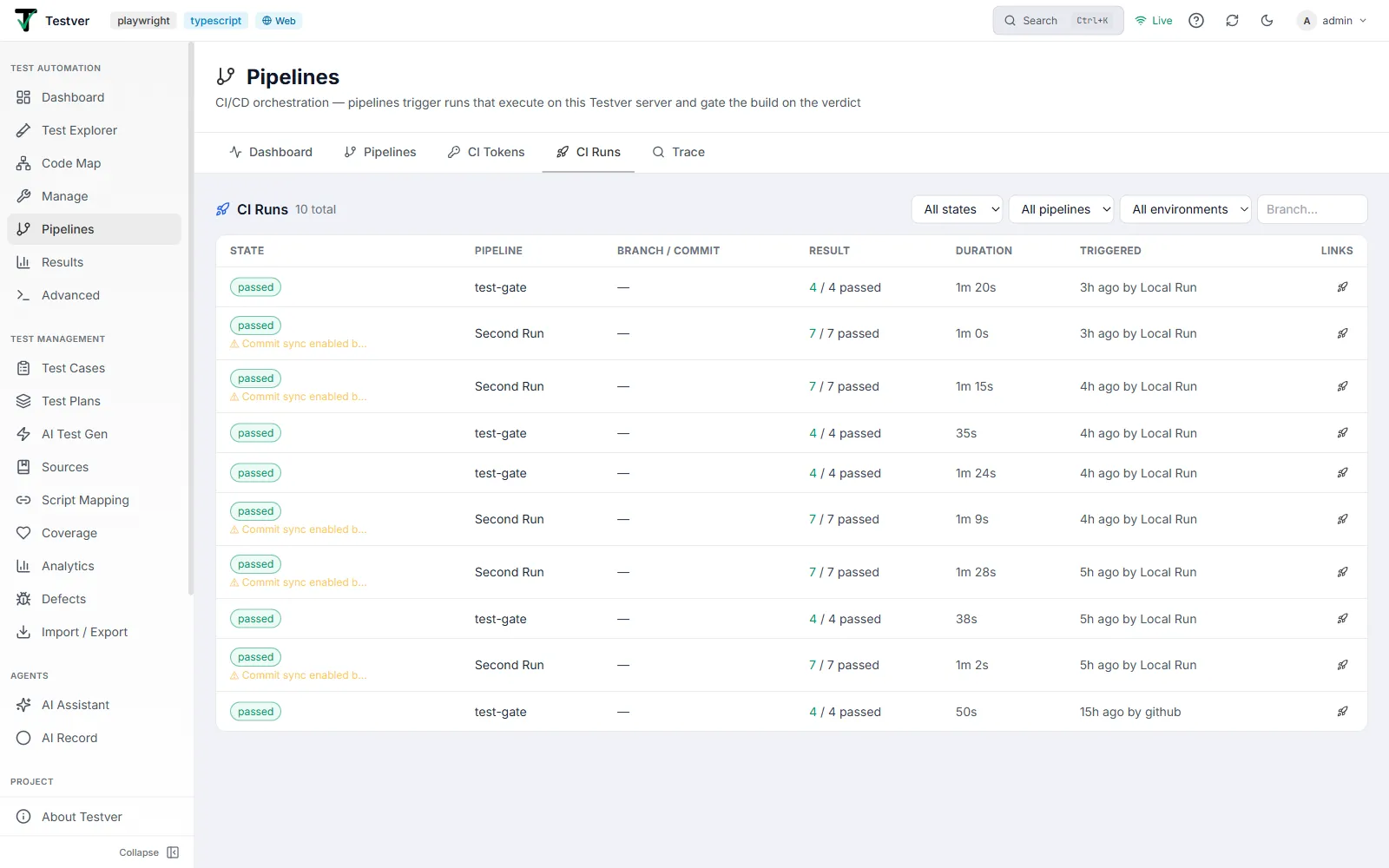Open AI Test Gen in sidebar

pyautogui.click(x=94, y=434)
